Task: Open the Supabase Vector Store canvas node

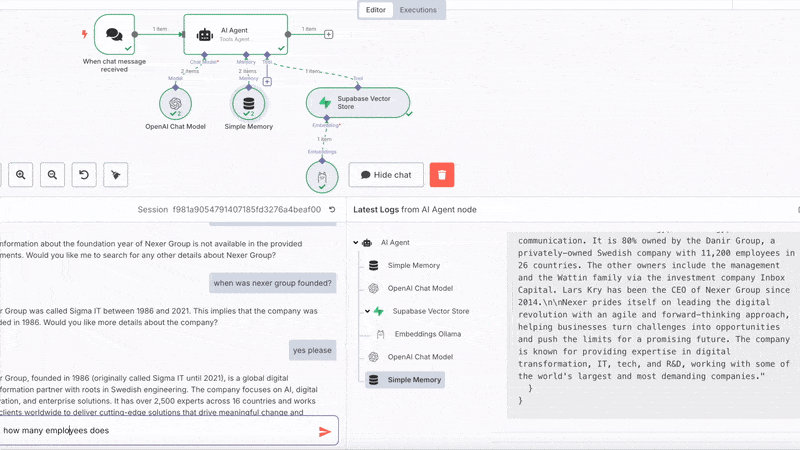Action: pos(358,103)
